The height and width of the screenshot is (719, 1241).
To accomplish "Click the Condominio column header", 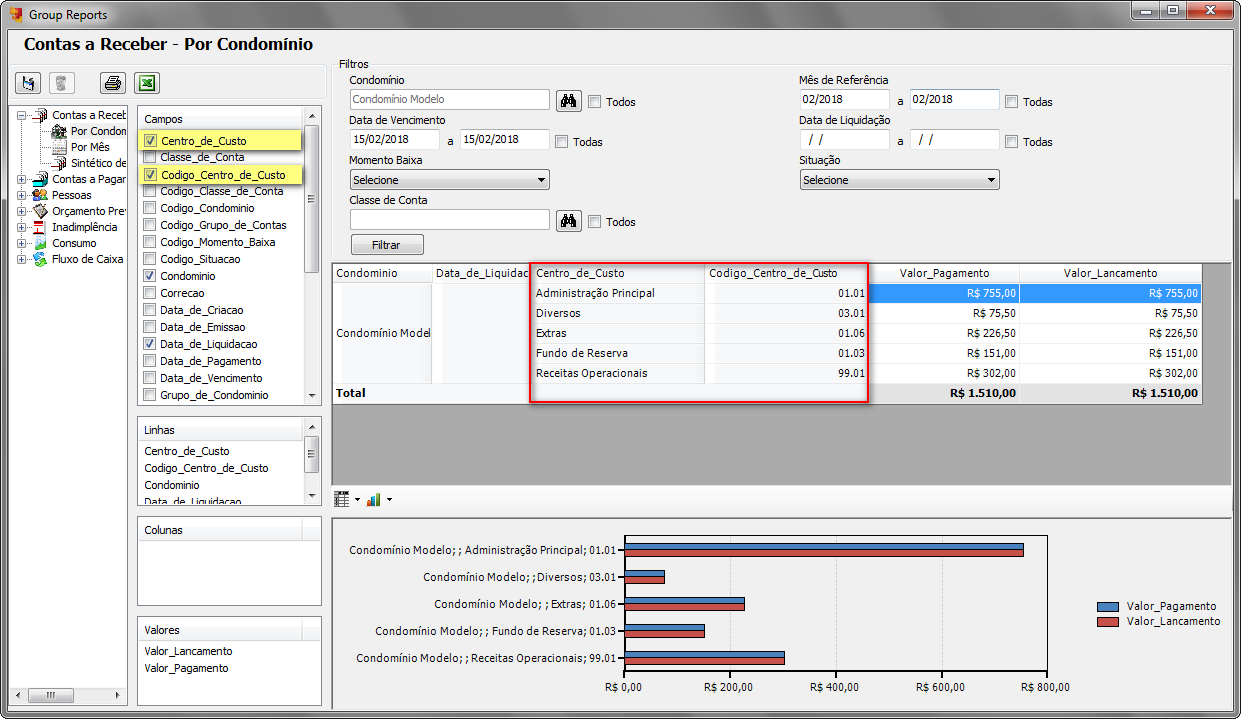I will tap(381, 273).
